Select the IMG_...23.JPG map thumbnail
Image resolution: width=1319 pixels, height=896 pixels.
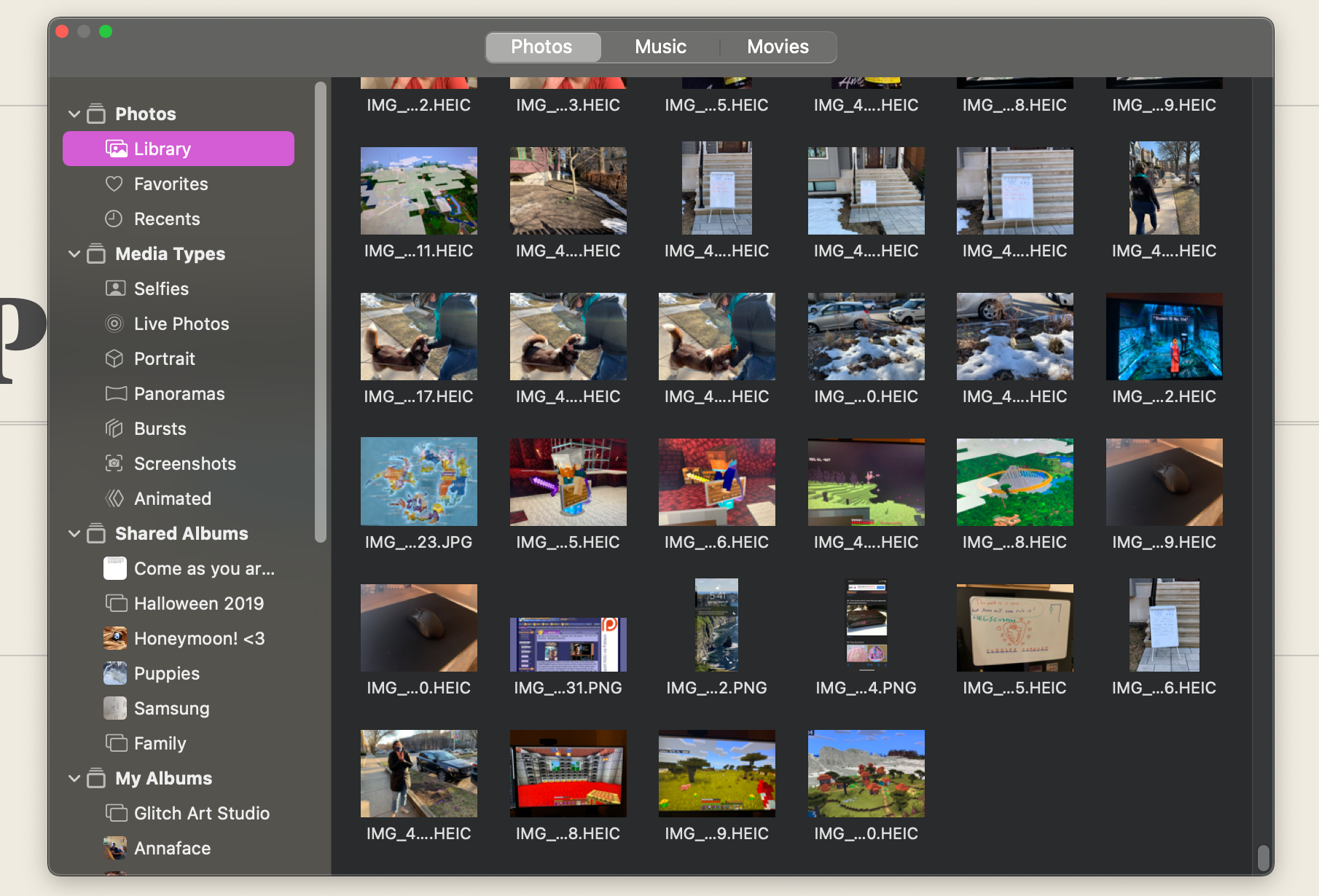tap(418, 482)
